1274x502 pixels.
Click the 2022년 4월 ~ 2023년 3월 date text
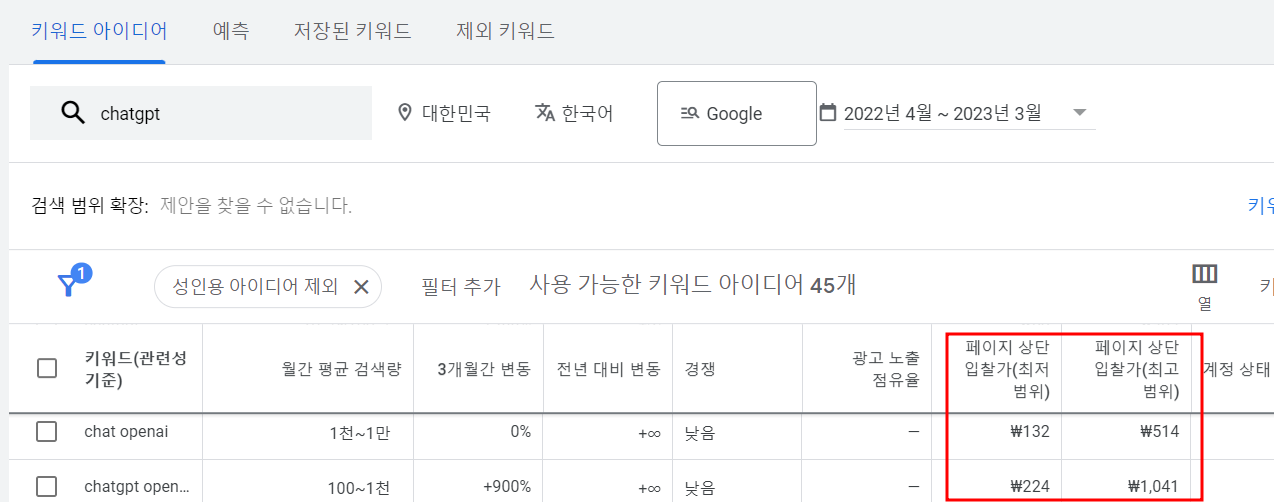point(942,113)
